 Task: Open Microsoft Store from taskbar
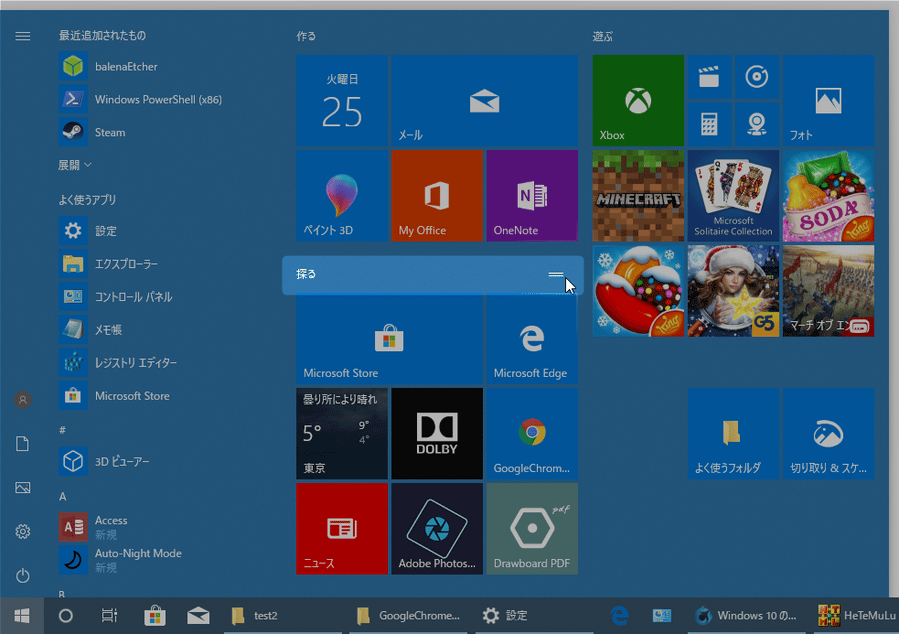coord(154,616)
